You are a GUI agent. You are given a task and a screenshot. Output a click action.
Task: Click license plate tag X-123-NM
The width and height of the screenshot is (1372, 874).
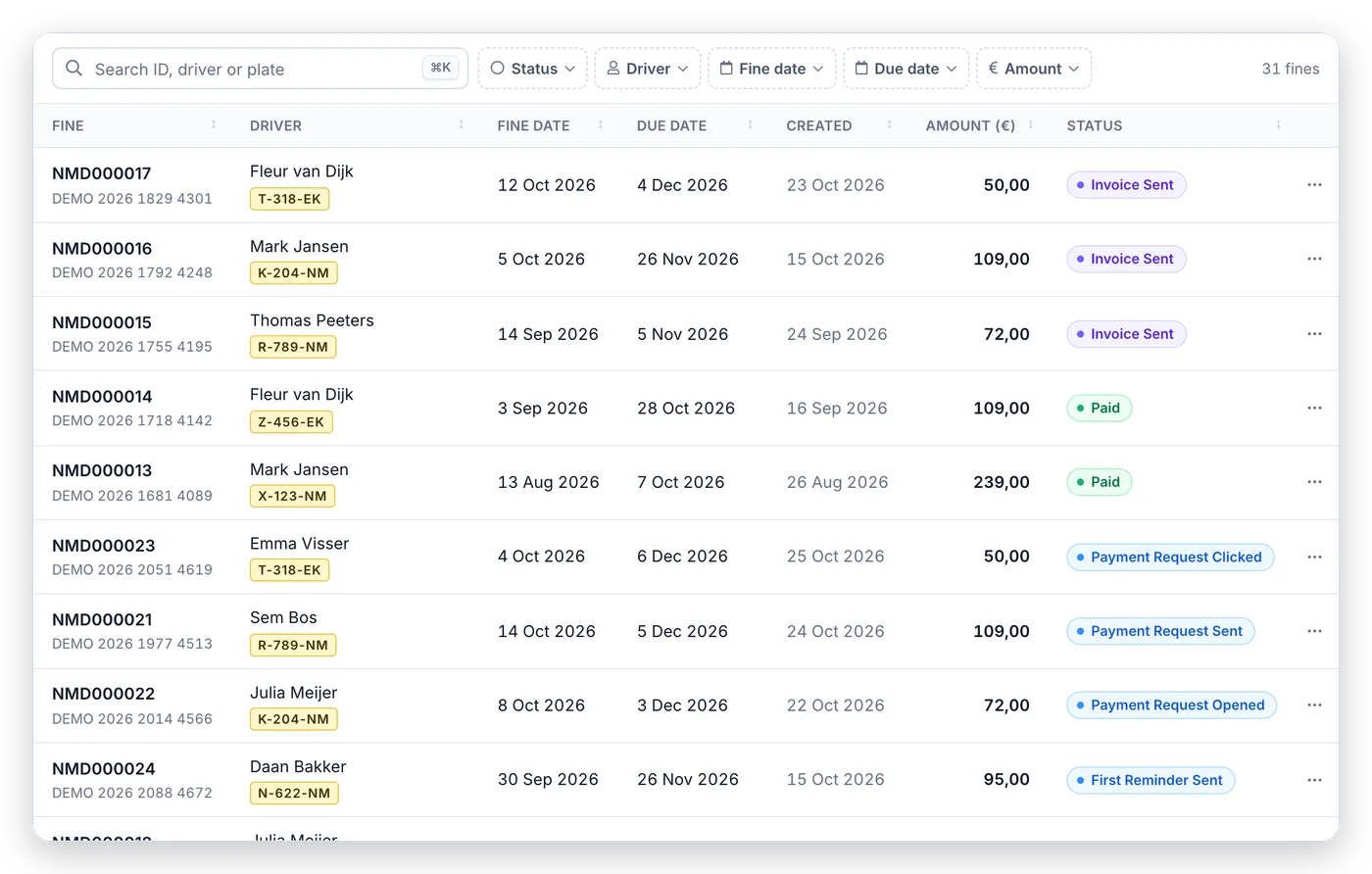pos(292,496)
